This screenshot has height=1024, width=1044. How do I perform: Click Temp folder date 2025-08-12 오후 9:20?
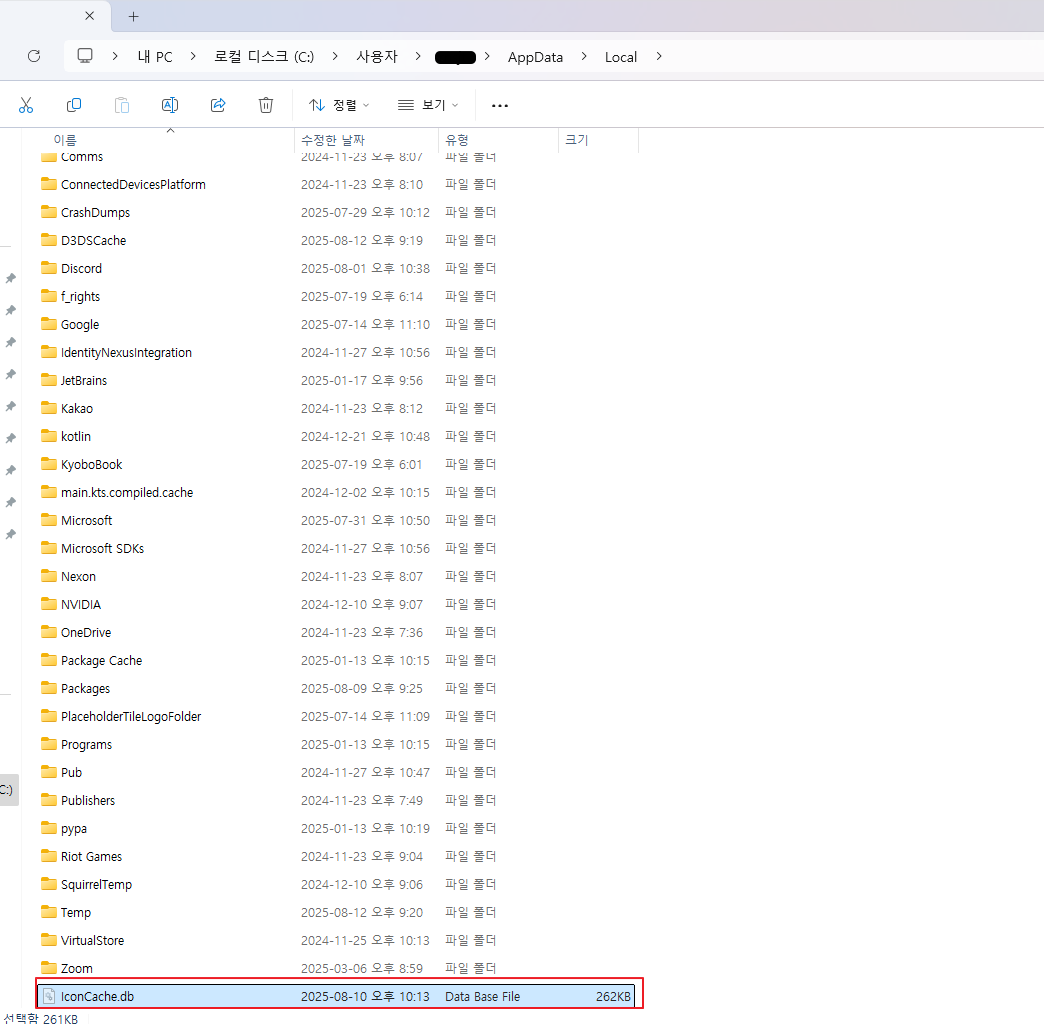362,912
